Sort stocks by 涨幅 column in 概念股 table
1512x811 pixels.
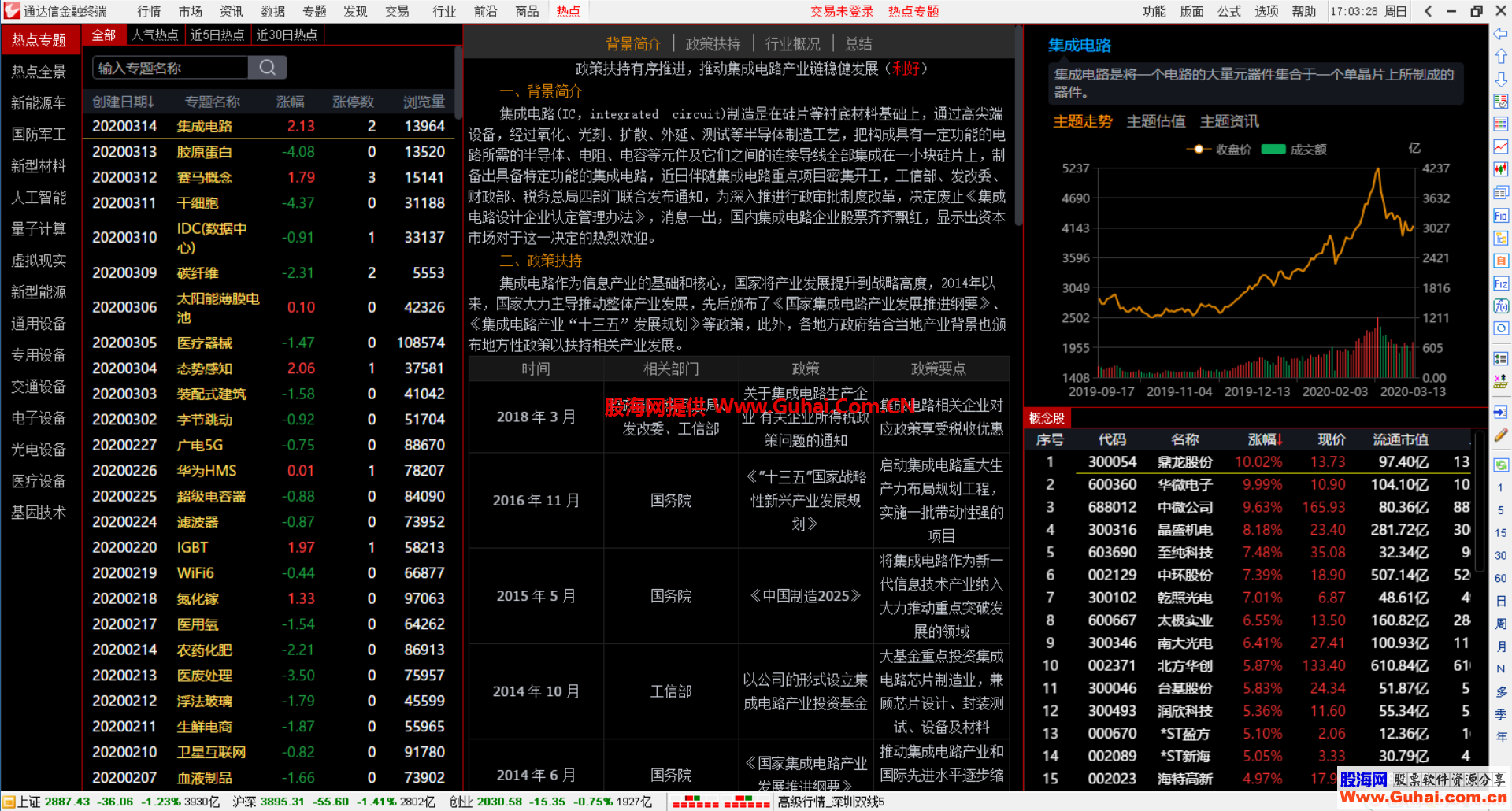tap(1265, 439)
